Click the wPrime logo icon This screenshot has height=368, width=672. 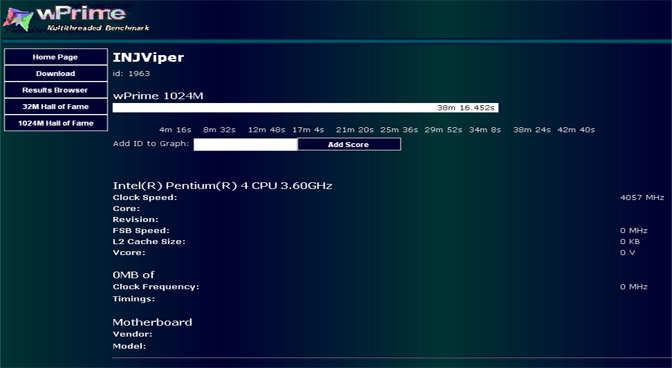pyautogui.click(x=18, y=19)
